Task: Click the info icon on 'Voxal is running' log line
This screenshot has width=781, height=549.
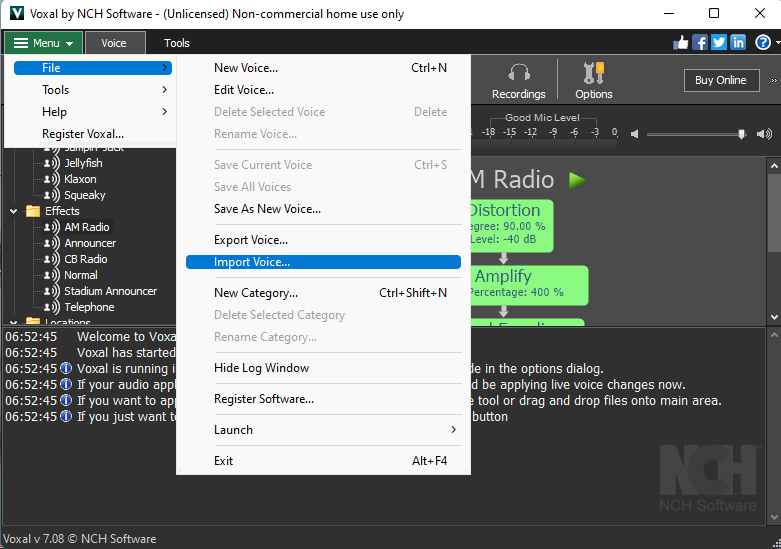Action: (x=66, y=368)
